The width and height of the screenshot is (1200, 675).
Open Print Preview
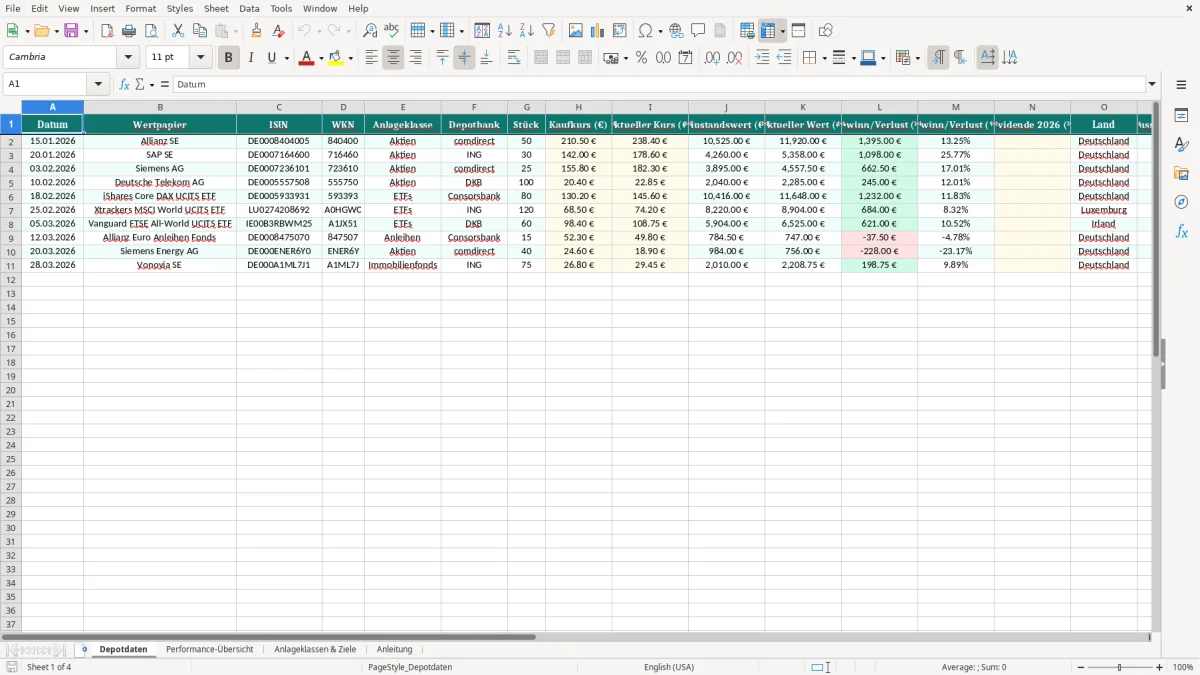pos(151,31)
